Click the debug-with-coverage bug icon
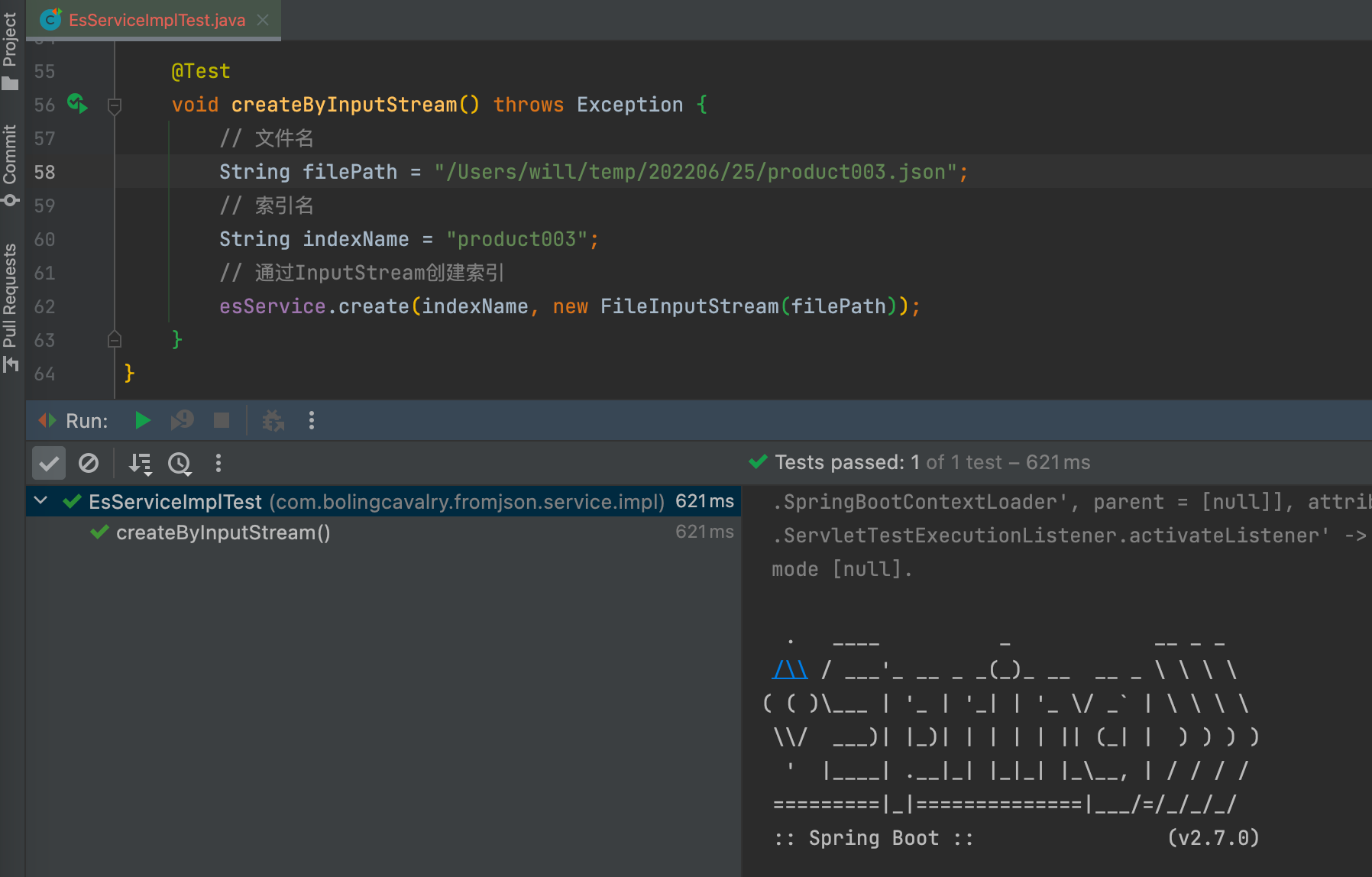The image size is (1372, 877). [x=273, y=421]
